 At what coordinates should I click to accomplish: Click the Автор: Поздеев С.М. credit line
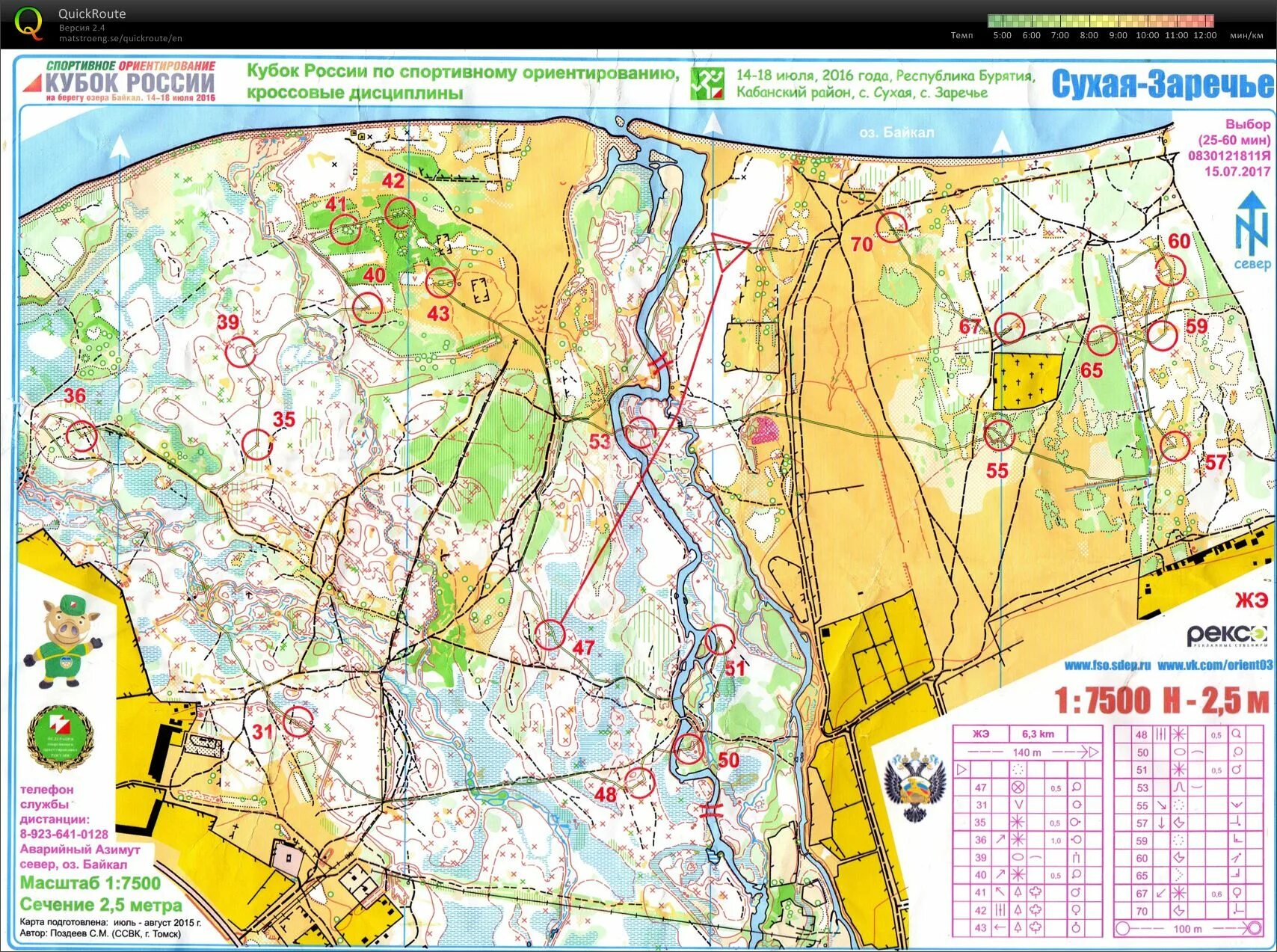coord(100,933)
